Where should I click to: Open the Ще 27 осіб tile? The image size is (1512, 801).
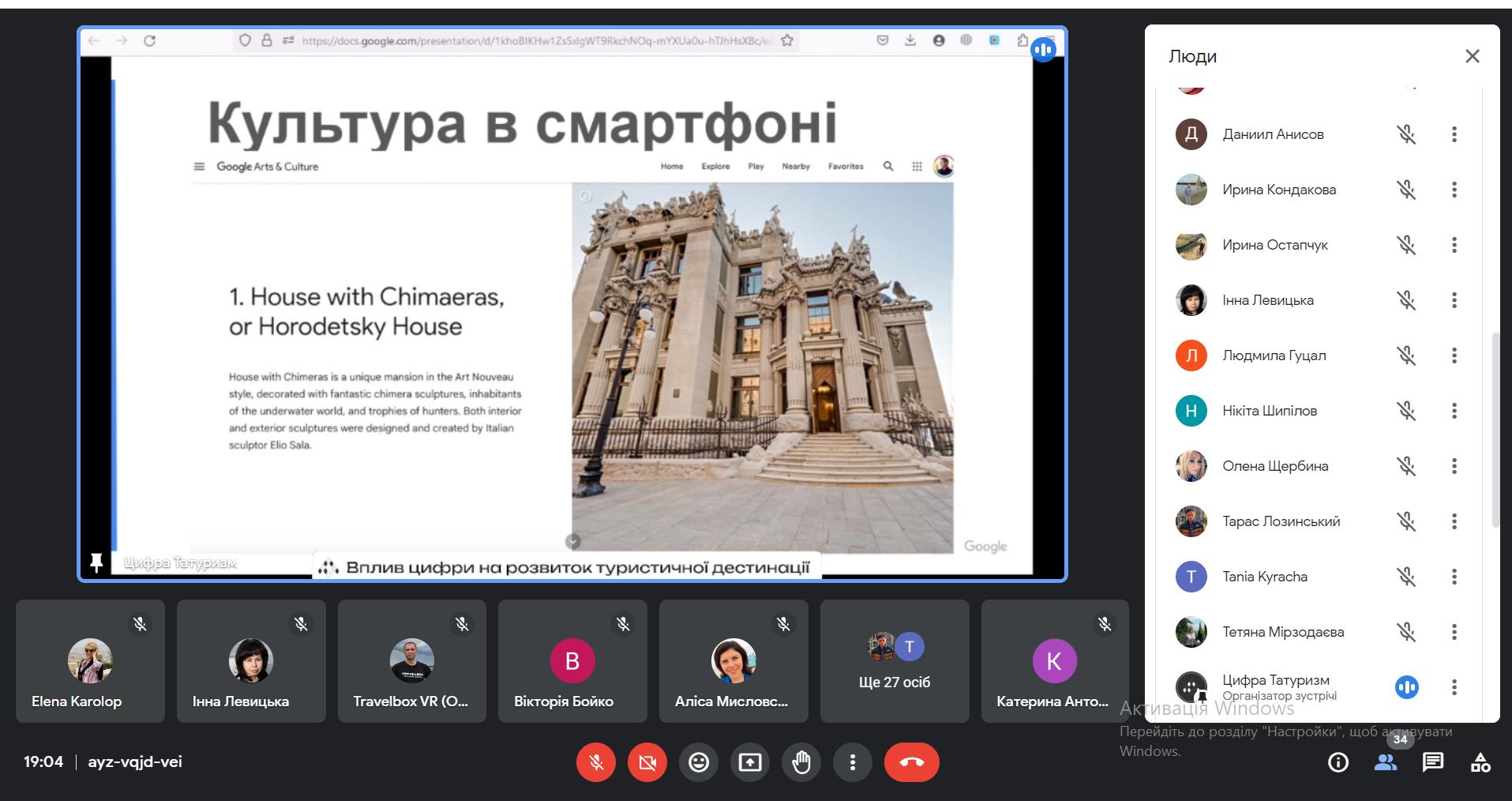tap(895, 661)
